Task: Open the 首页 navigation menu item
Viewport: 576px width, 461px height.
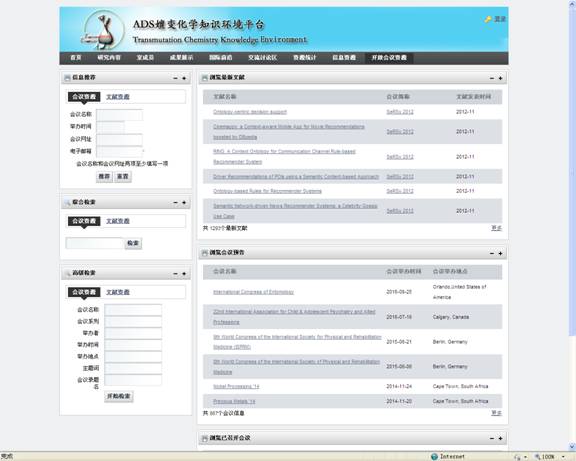Action: point(76,58)
